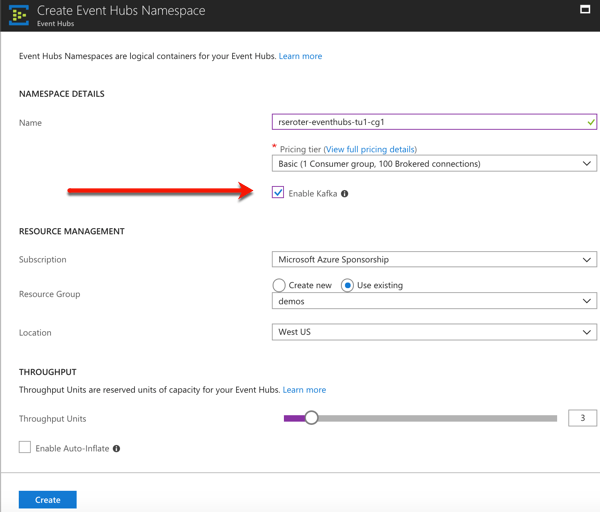600x512 pixels.
Task: Click the Create button
Action: (x=47, y=499)
